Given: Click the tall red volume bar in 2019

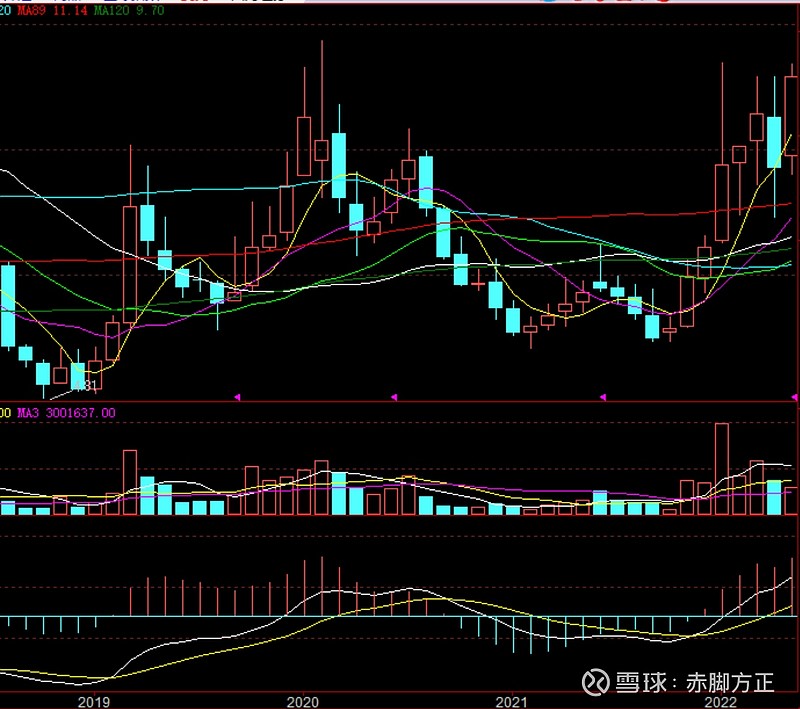Looking at the screenshot, I should coord(129,482).
